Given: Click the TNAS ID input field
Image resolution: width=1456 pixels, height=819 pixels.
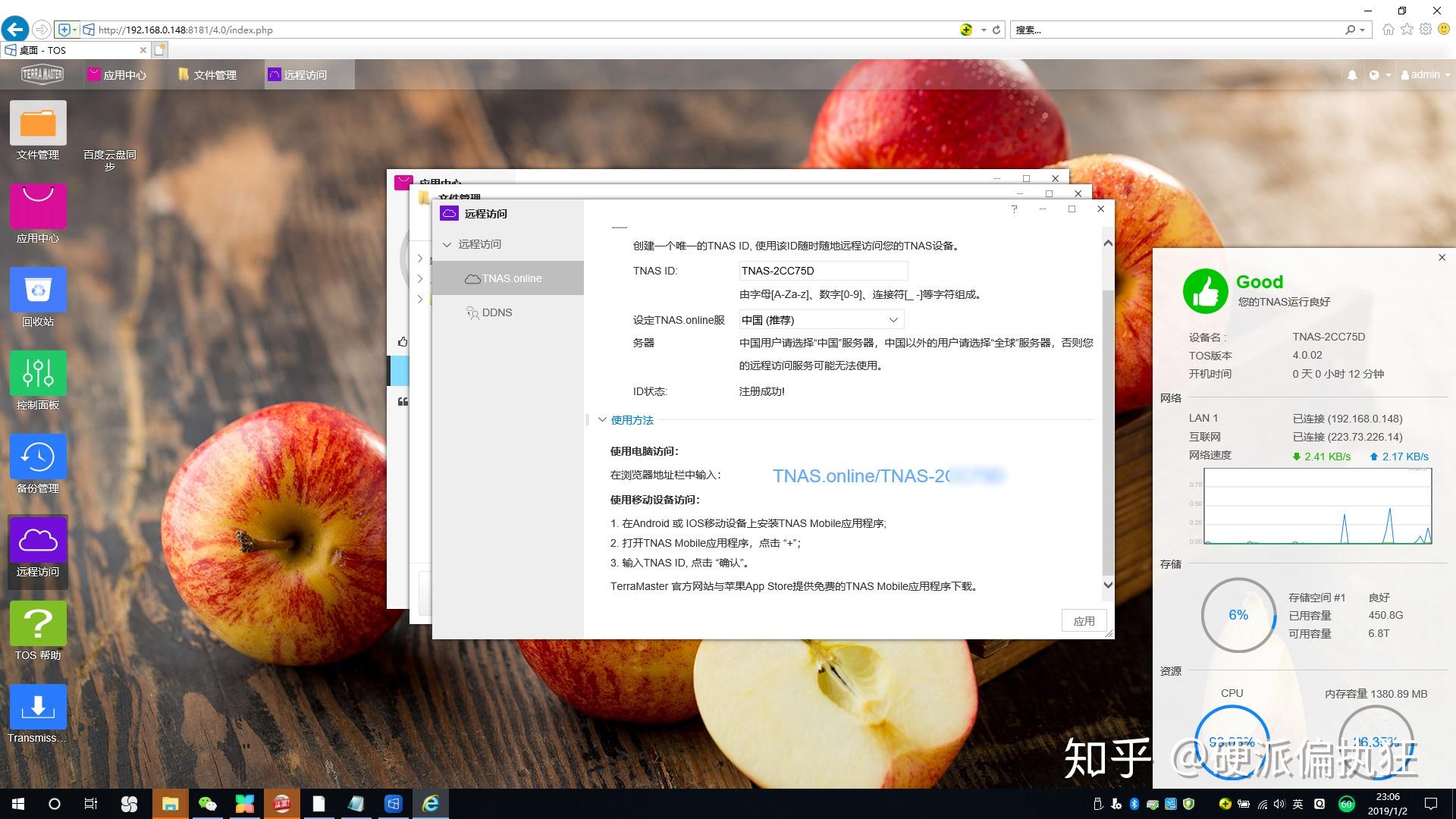Looking at the screenshot, I should [x=823, y=271].
